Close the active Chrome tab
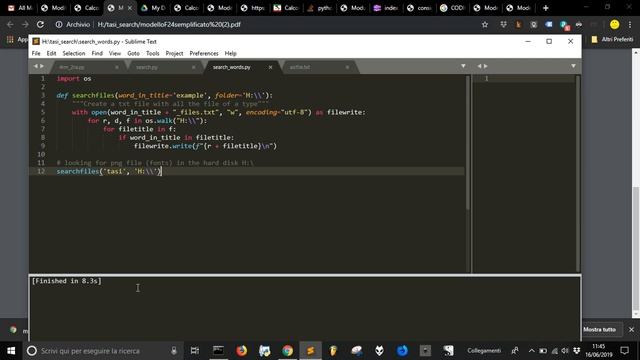Image resolution: width=640 pixels, height=360 pixels. [130, 8]
